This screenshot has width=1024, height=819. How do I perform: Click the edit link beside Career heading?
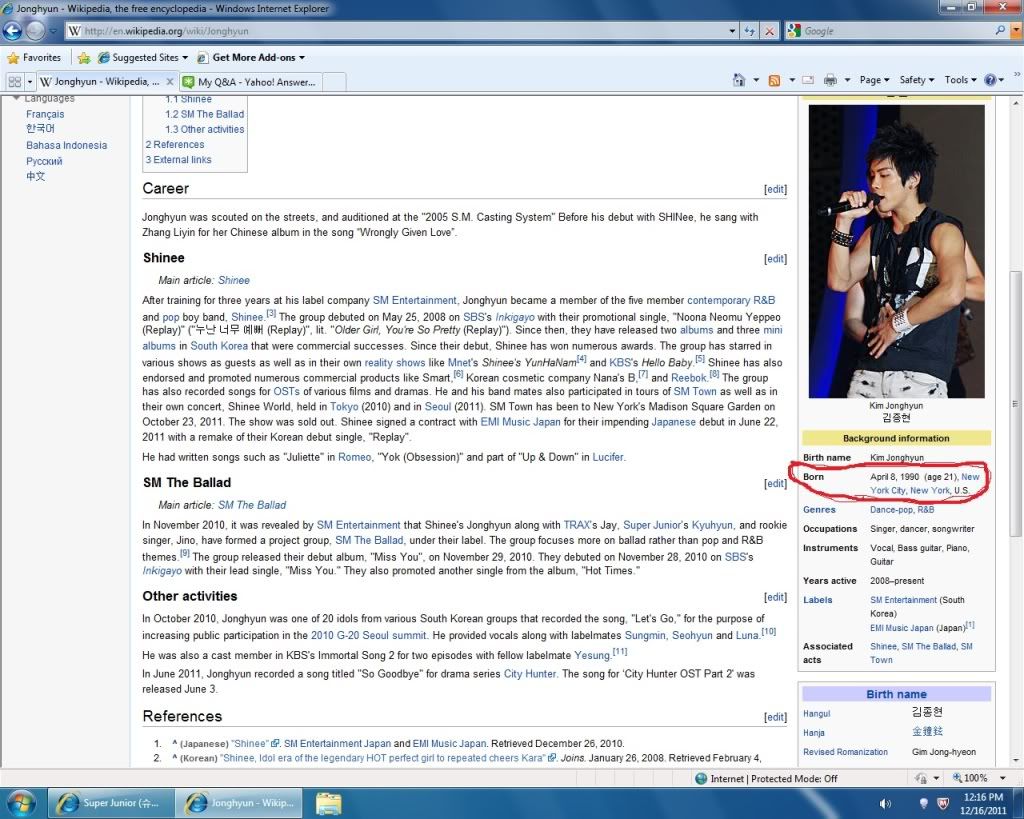pos(775,189)
